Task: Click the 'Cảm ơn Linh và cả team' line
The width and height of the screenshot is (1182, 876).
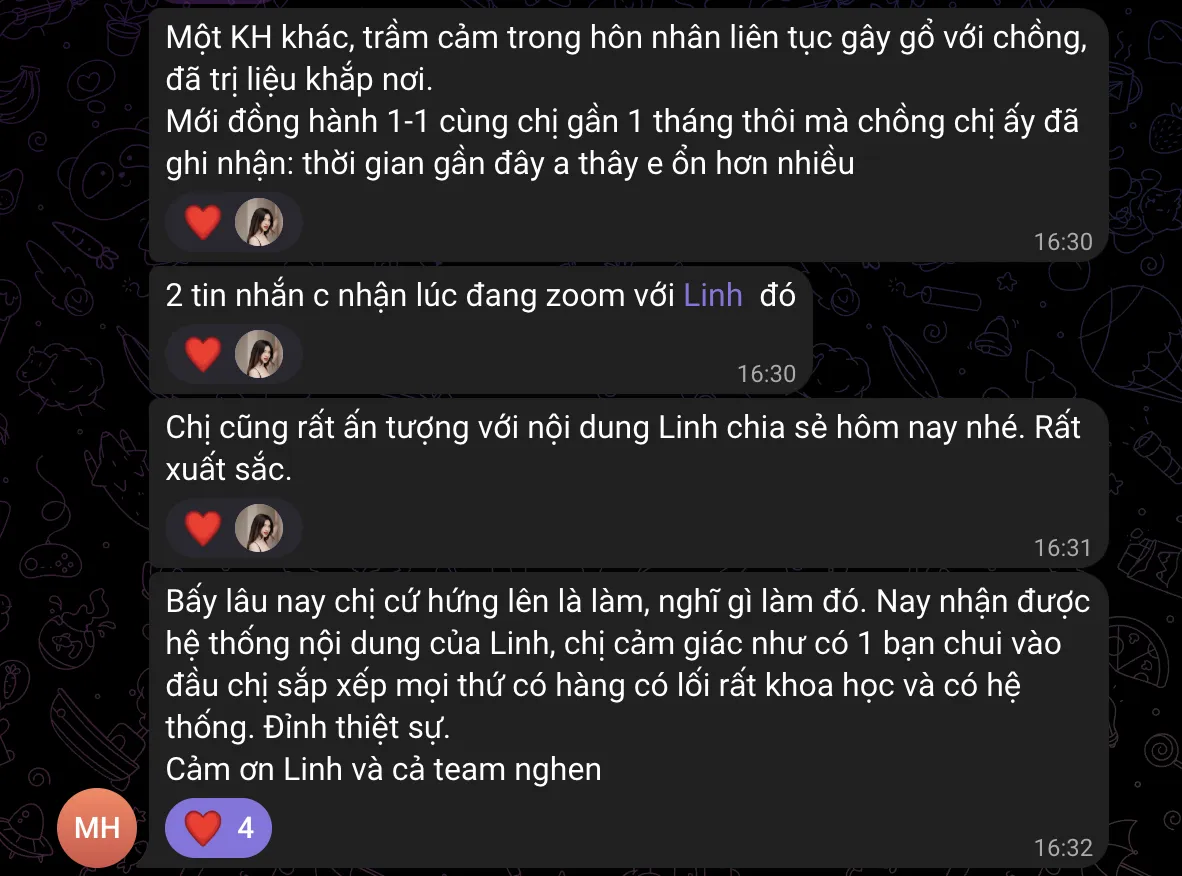Action: click(x=384, y=770)
